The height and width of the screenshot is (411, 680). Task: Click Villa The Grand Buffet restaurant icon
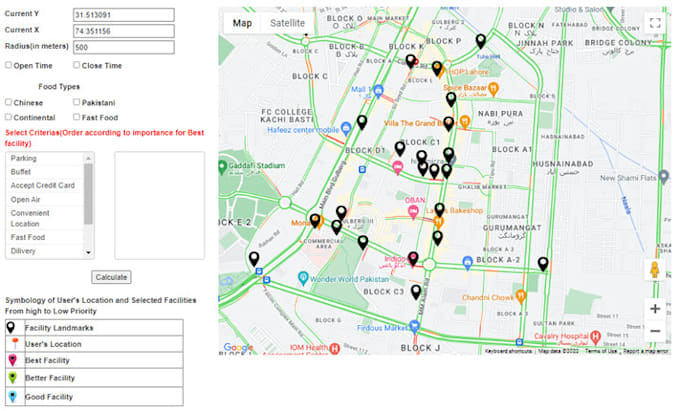click(x=464, y=122)
